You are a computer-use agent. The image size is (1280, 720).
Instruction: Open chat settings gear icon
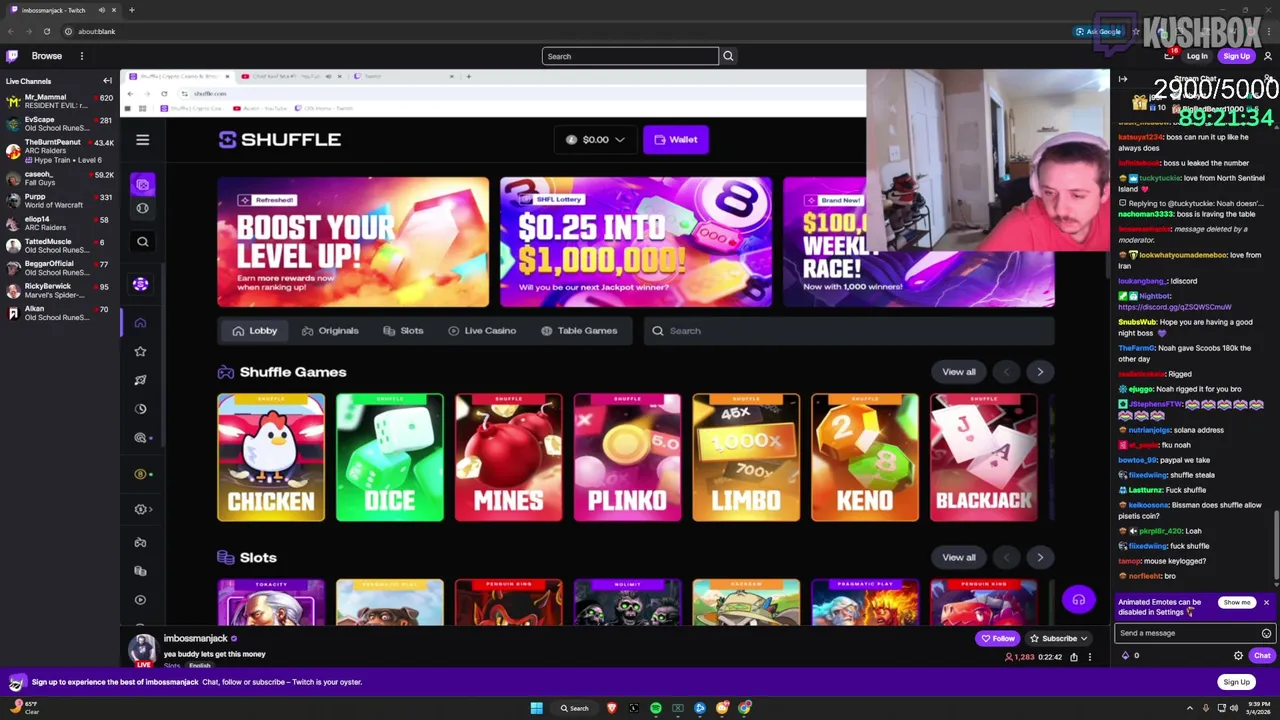click(x=1238, y=656)
